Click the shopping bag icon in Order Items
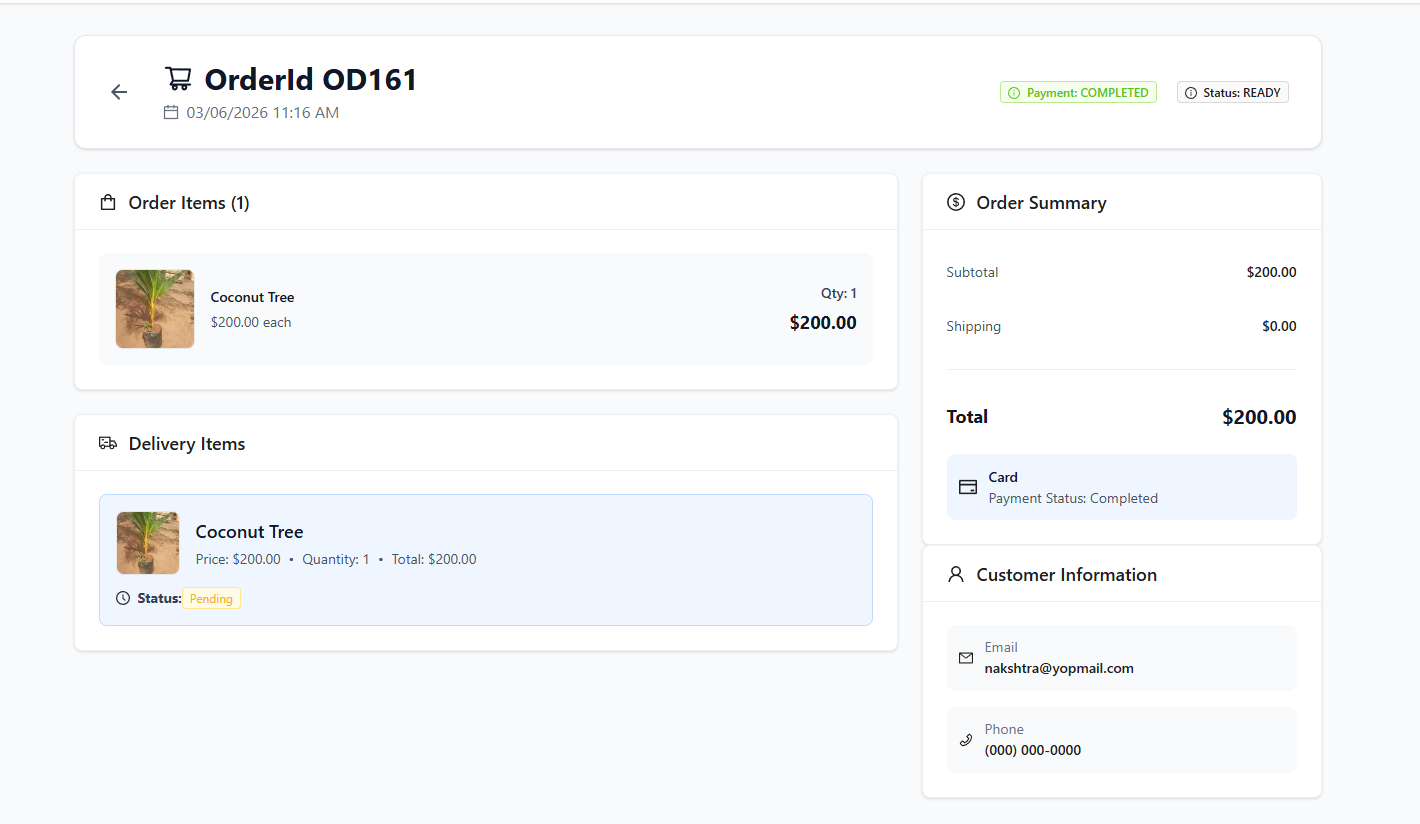The width and height of the screenshot is (1420, 824). pyautogui.click(x=108, y=203)
